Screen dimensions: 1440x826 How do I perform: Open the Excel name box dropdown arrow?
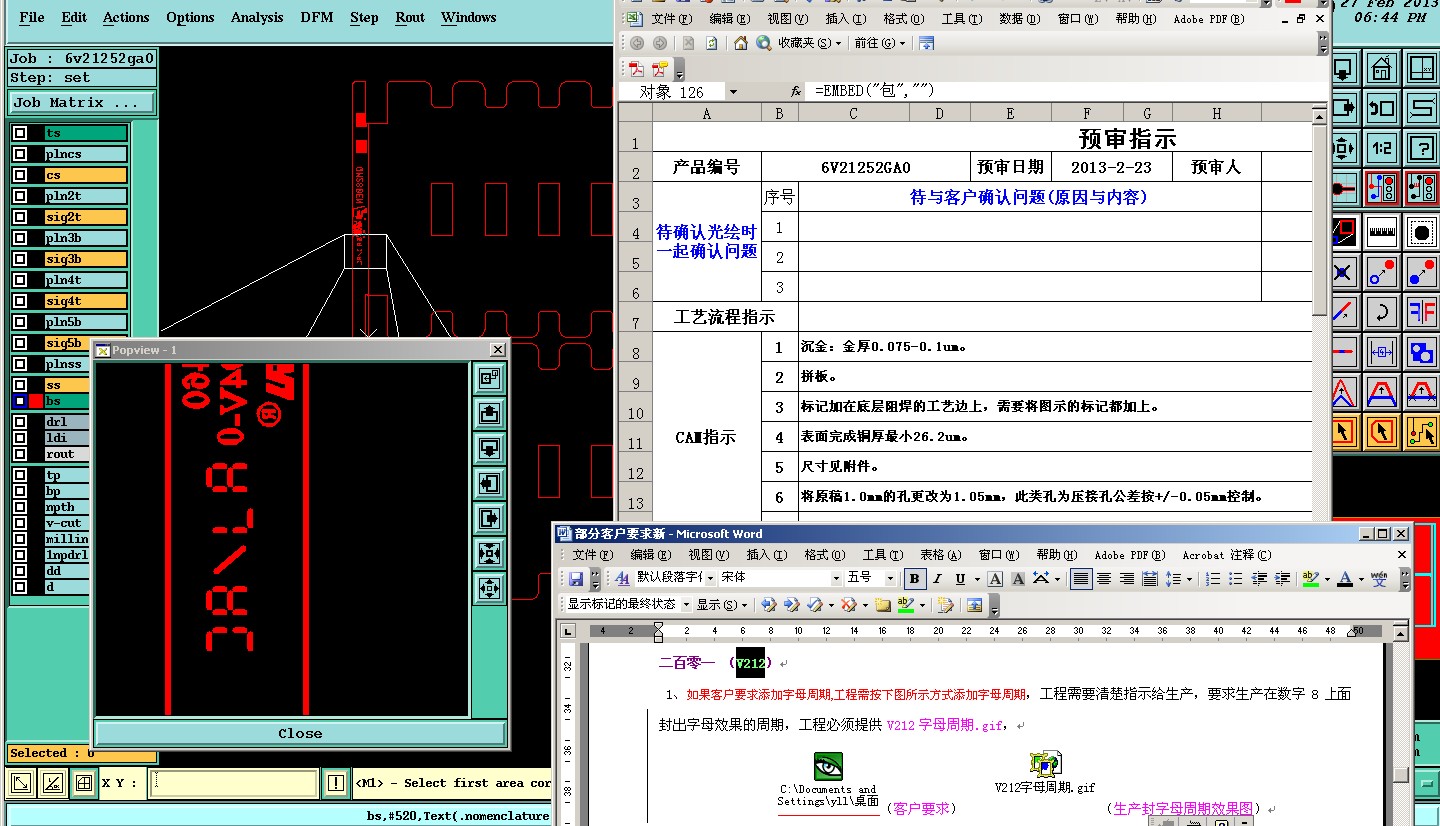(733, 92)
